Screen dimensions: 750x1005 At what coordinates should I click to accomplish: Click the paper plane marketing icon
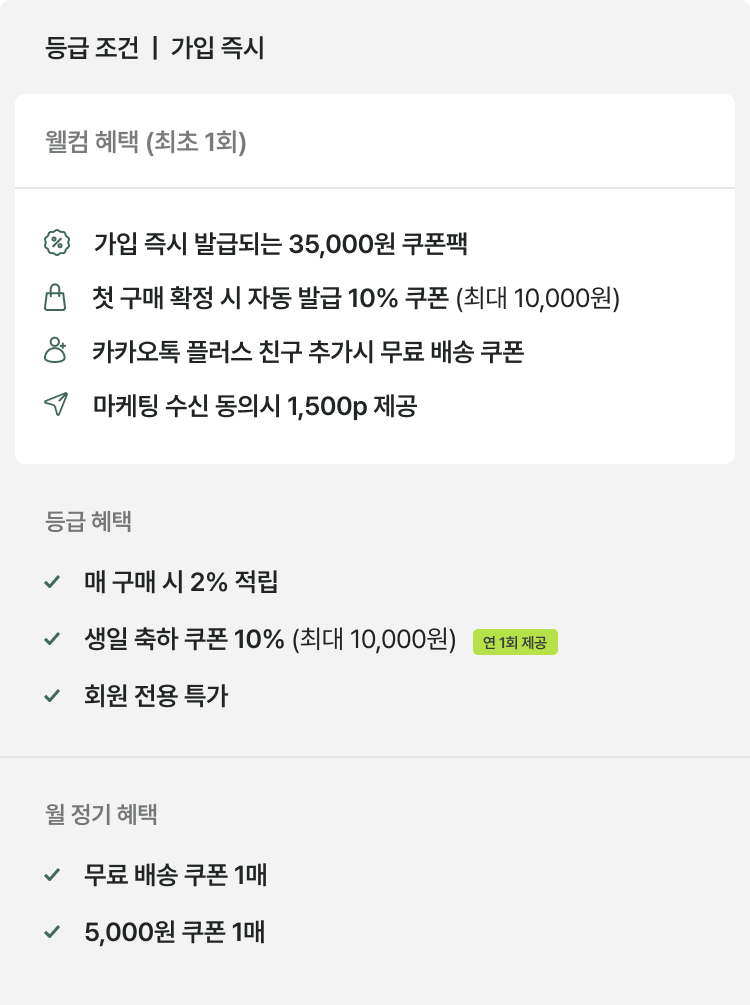[x=57, y=405]
